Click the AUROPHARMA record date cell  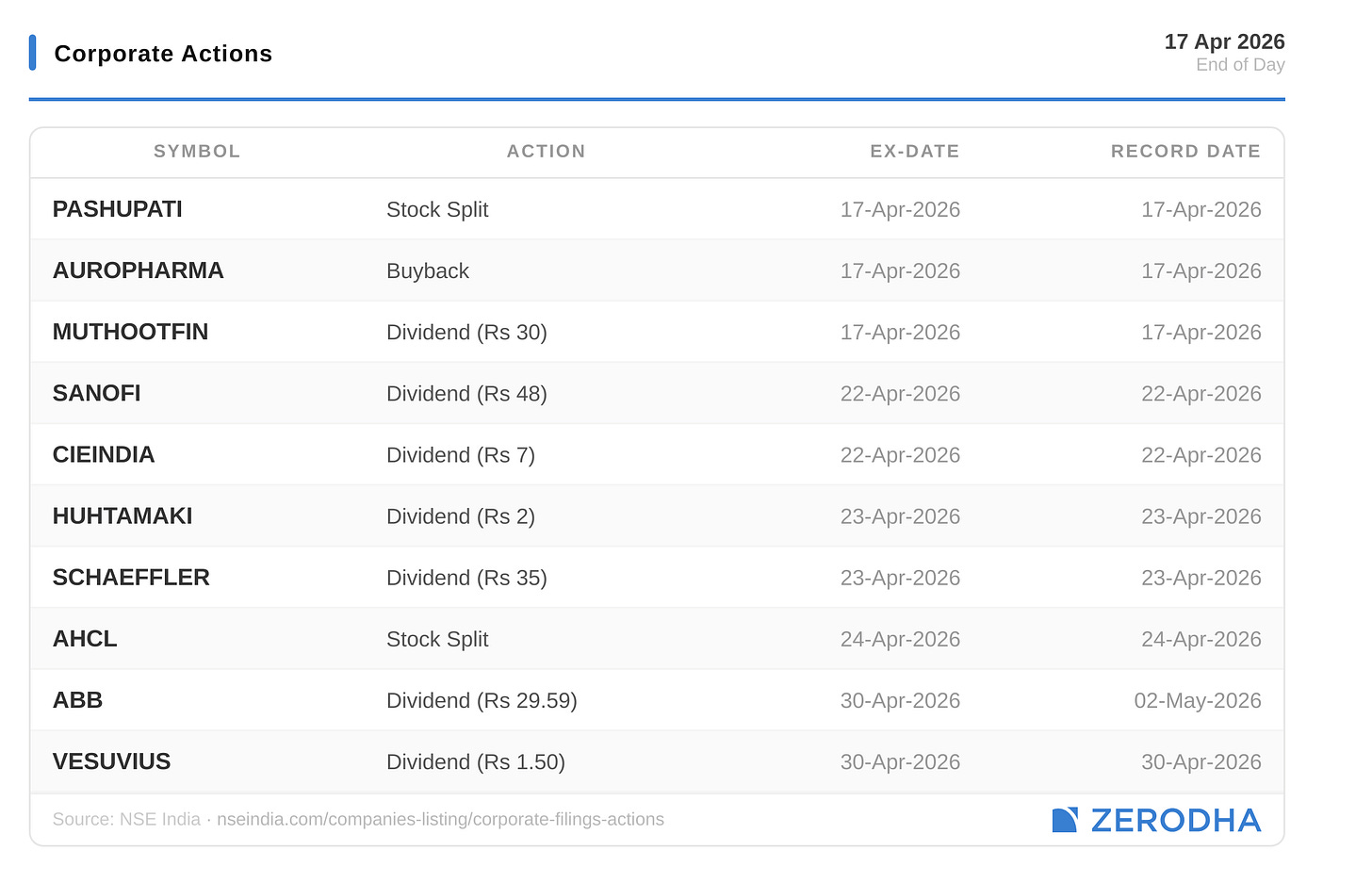point(1201,271)
